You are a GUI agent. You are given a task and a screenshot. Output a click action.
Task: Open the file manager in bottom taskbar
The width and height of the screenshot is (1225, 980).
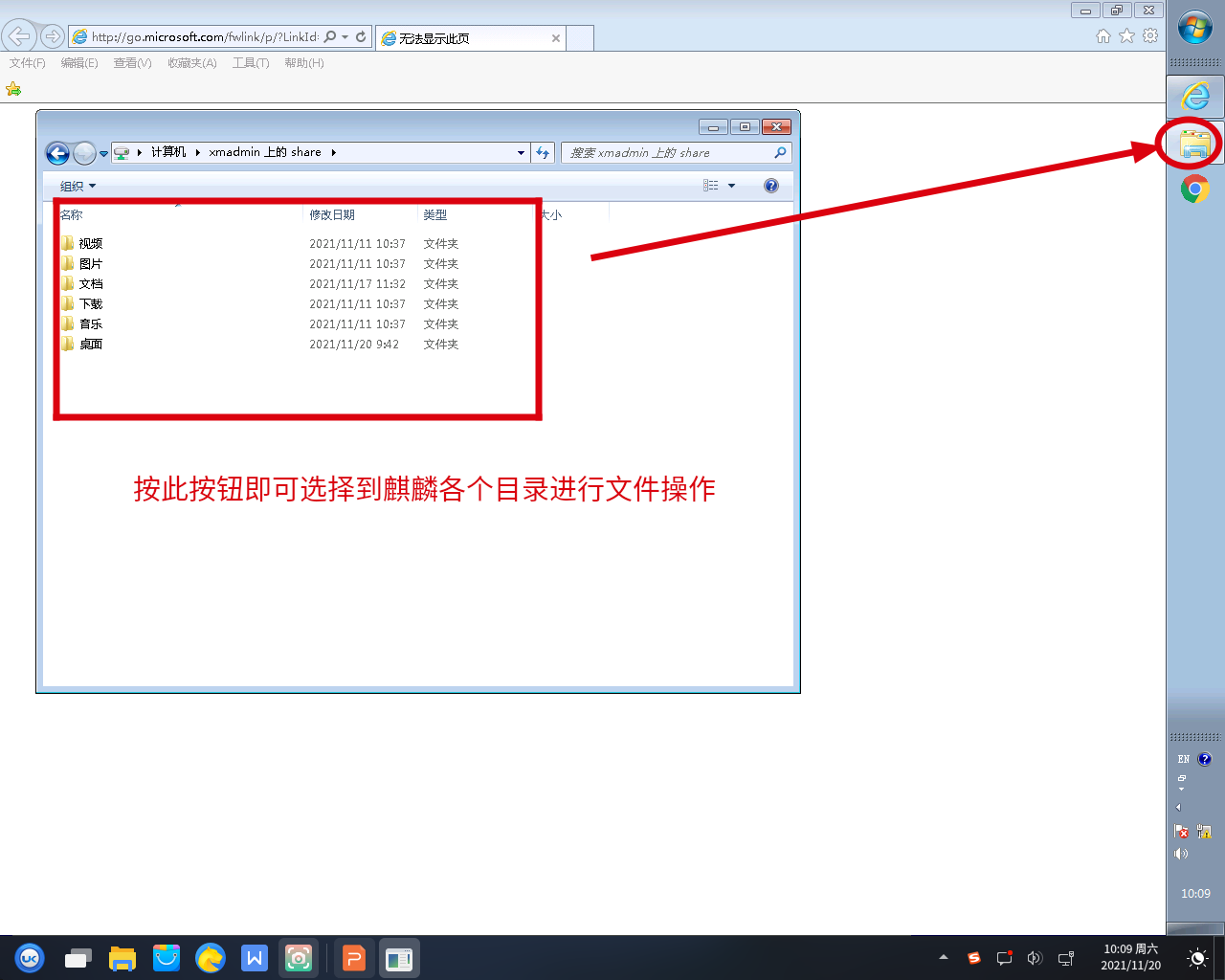[x=122, y=958]
